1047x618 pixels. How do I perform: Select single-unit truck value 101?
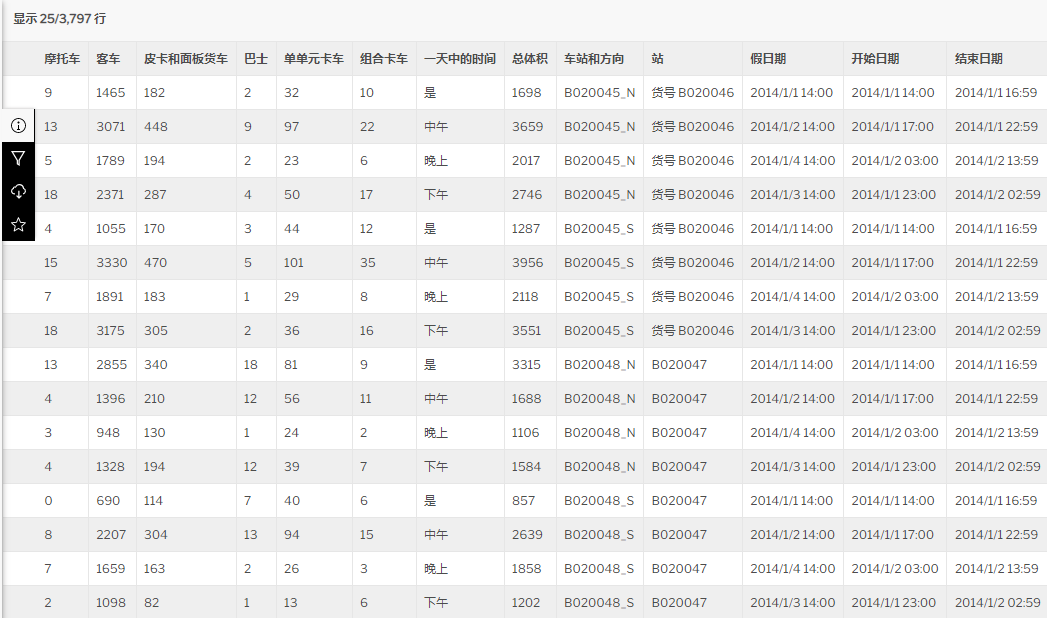pyautogui.click(x=293, y=263)
